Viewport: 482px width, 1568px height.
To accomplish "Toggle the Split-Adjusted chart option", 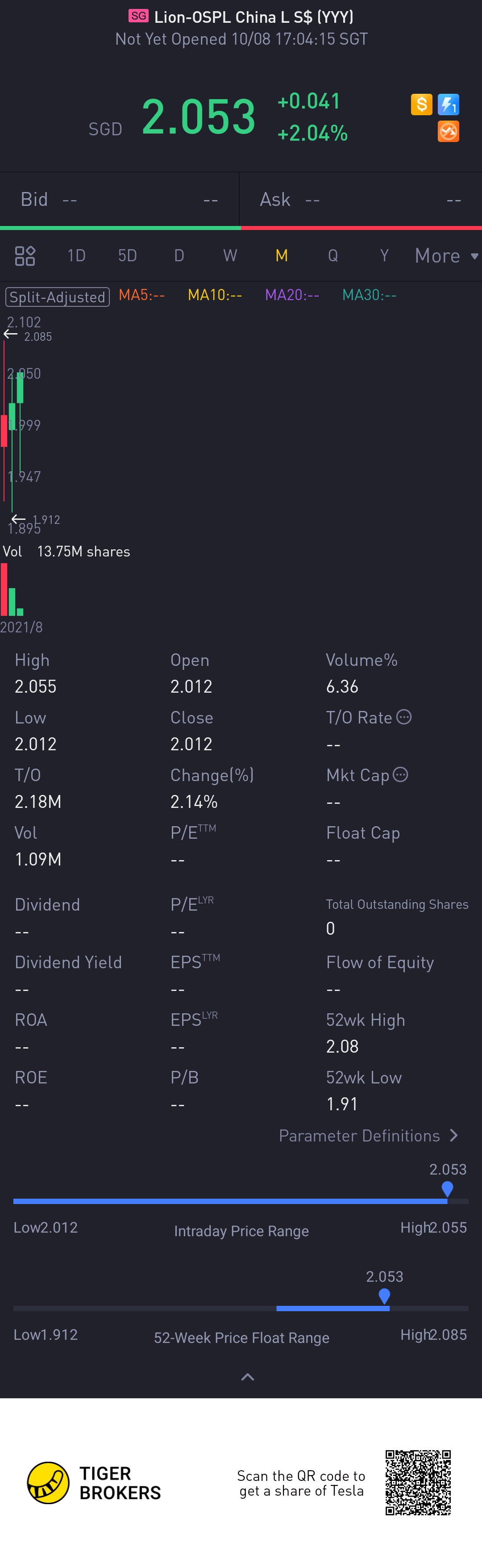I will [x=57, y=297].
